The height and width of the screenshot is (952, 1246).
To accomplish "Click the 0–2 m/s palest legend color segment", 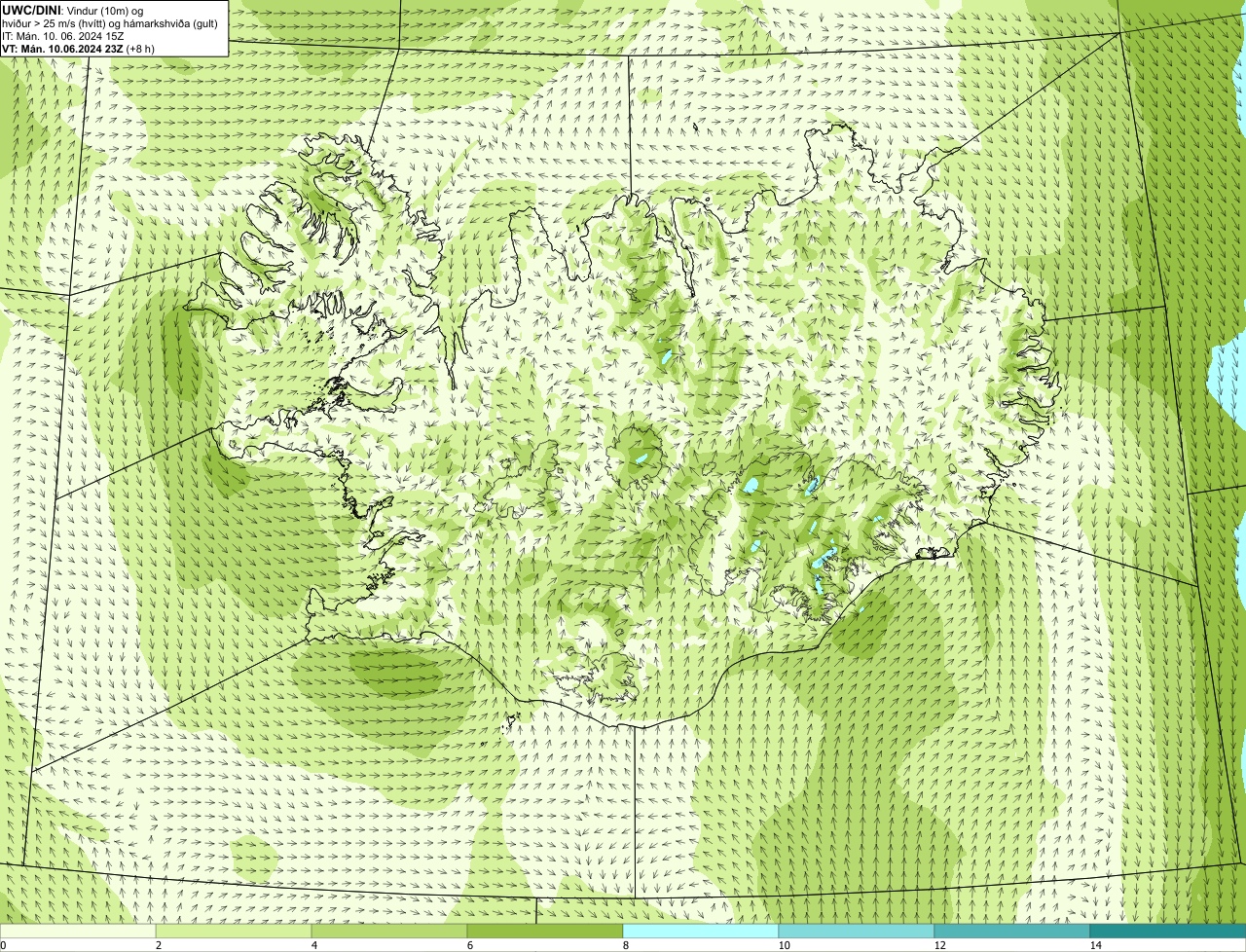I will (78, 931).
